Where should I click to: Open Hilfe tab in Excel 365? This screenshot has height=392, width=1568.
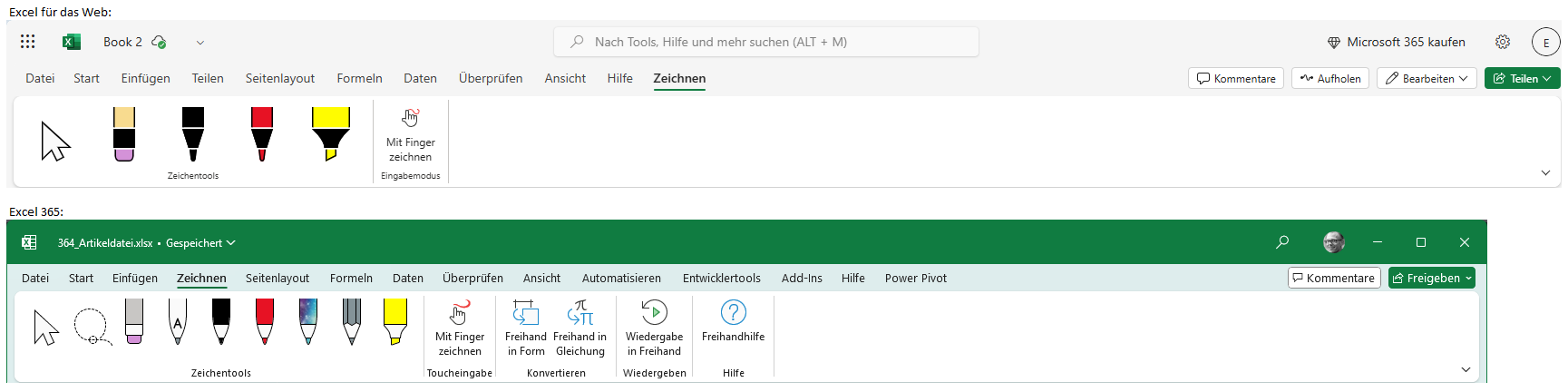point(853,278)
